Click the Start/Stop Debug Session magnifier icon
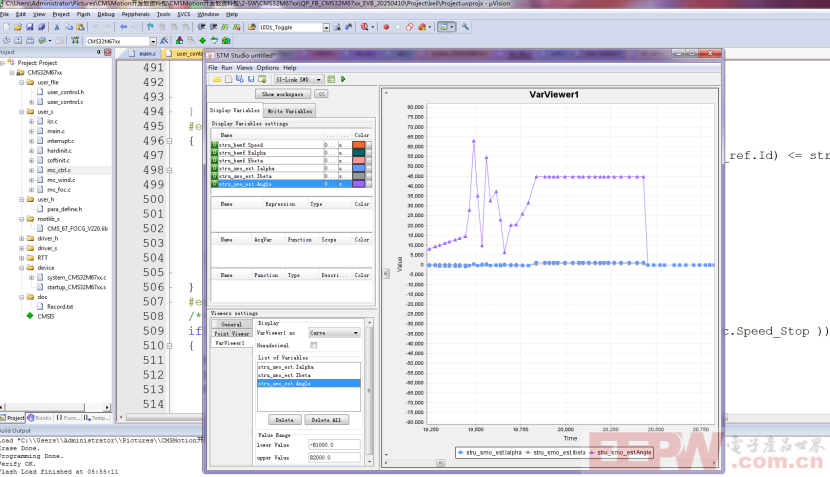 click(x=365, y=27)
